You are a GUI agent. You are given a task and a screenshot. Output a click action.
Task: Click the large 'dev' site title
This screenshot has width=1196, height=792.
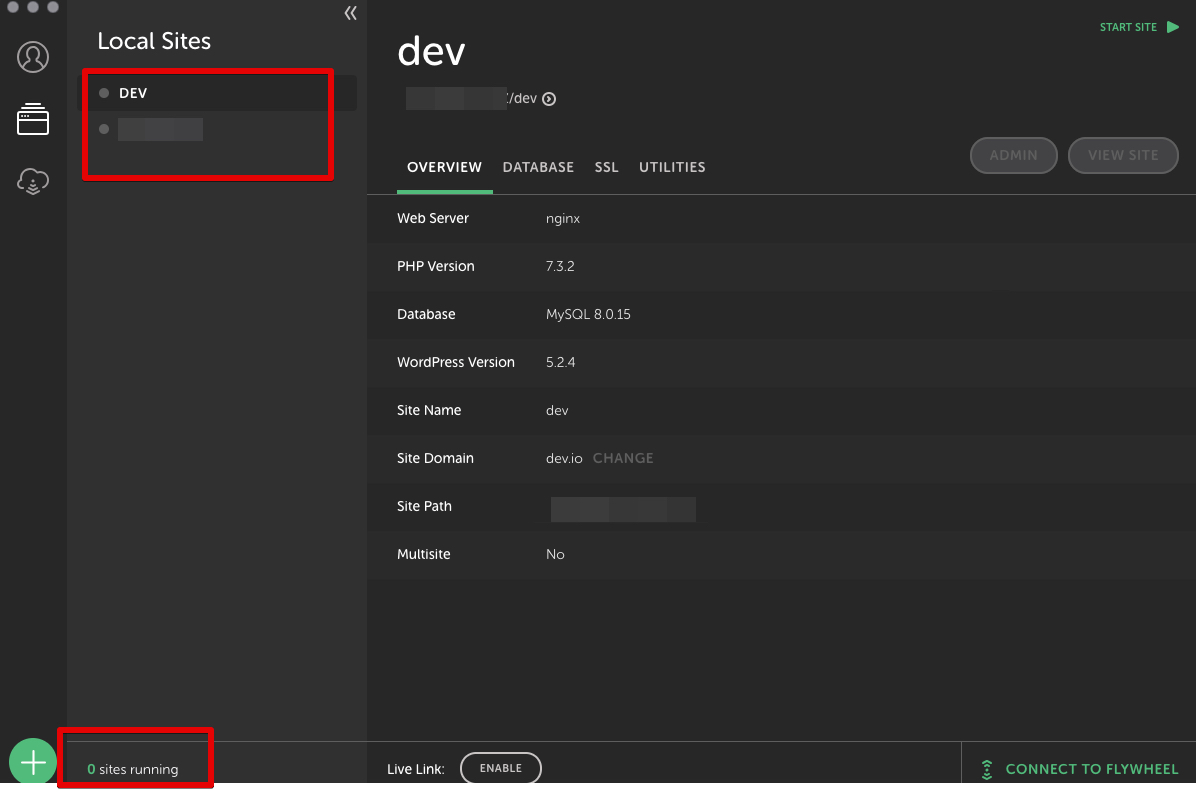pyautogui.click(x=431, y=52)
